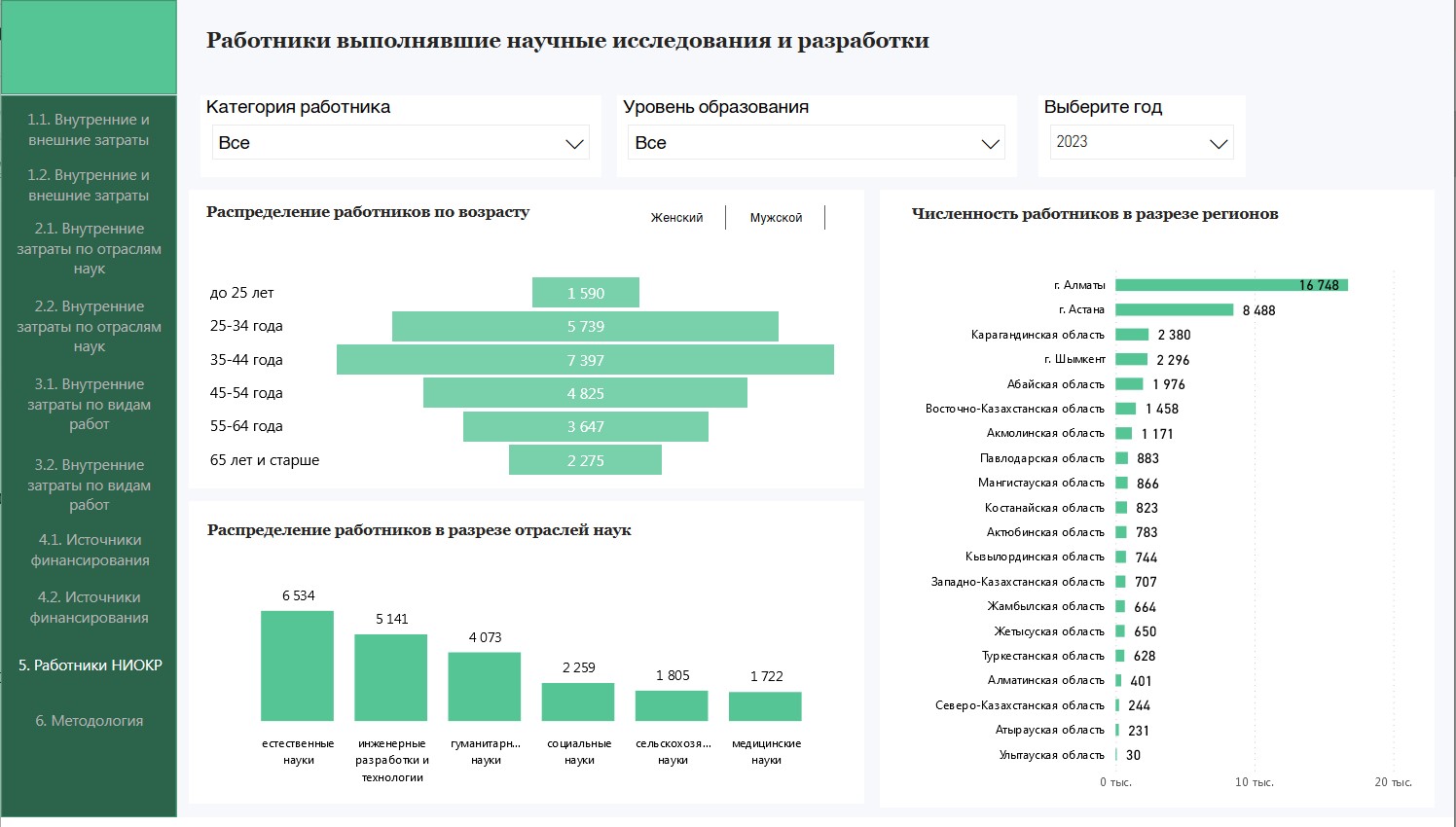Expand the Уровень образования dropdown
The image size is (1456, 827).
pos(816,143)
